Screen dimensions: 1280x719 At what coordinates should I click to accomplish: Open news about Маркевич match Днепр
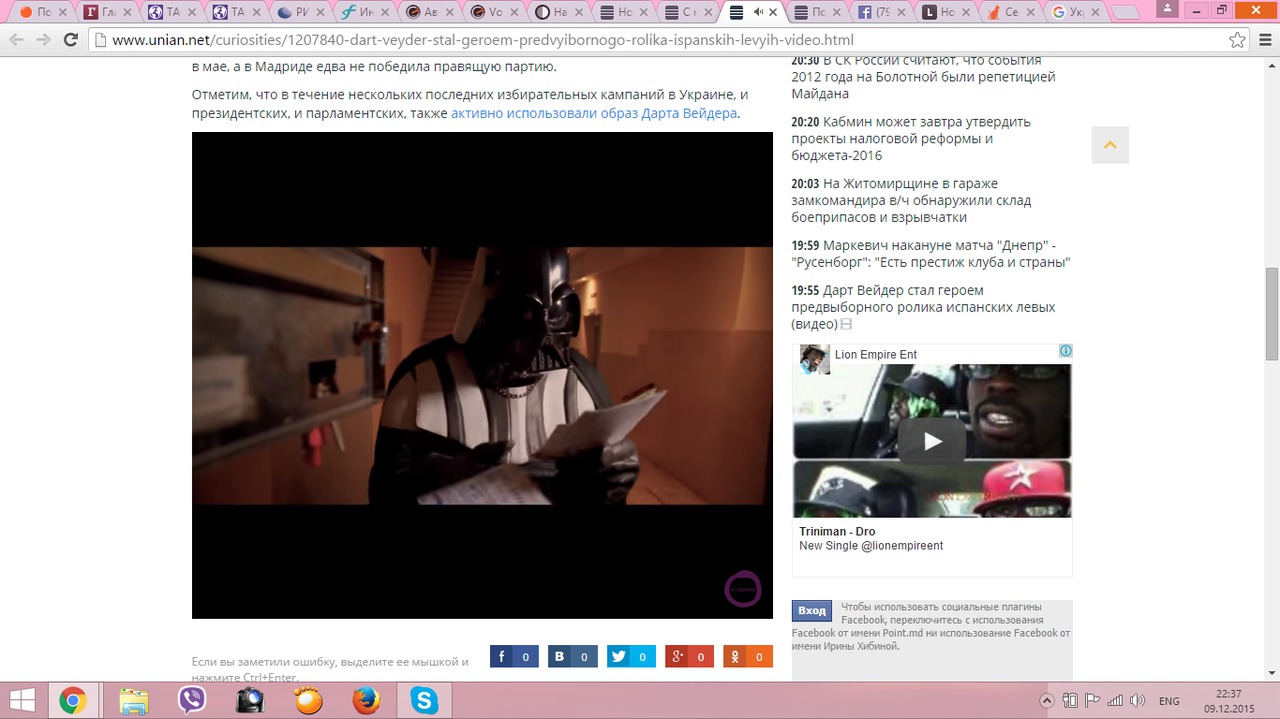tap(931, 254)
